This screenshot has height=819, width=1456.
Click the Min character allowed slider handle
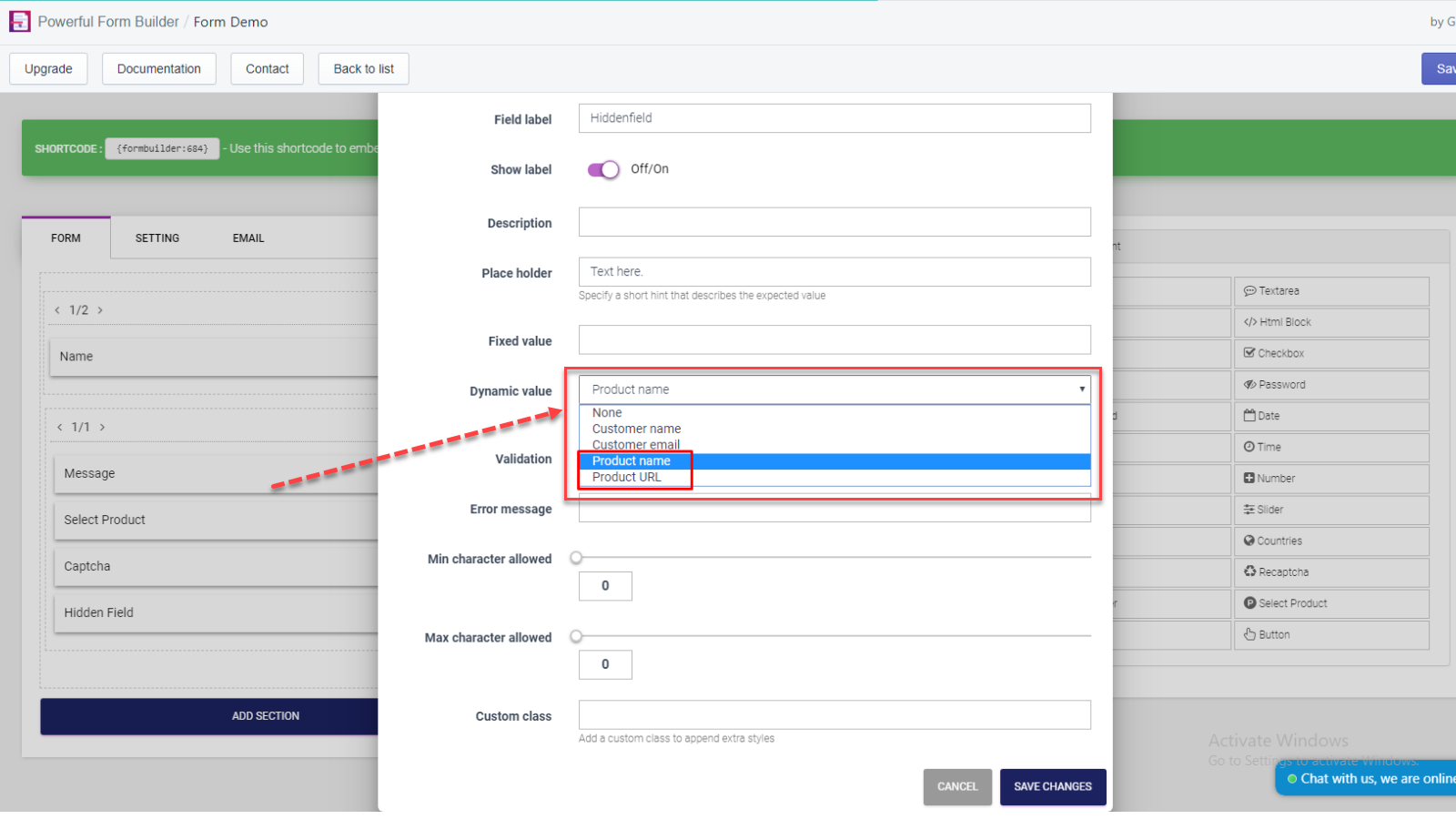(x=576, y=558)
